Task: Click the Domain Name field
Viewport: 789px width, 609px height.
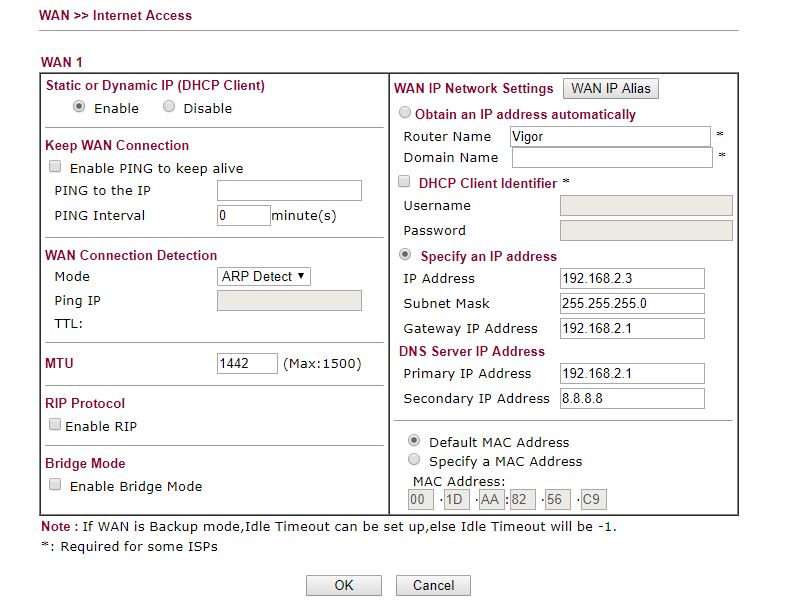Action: click(611, 158)
